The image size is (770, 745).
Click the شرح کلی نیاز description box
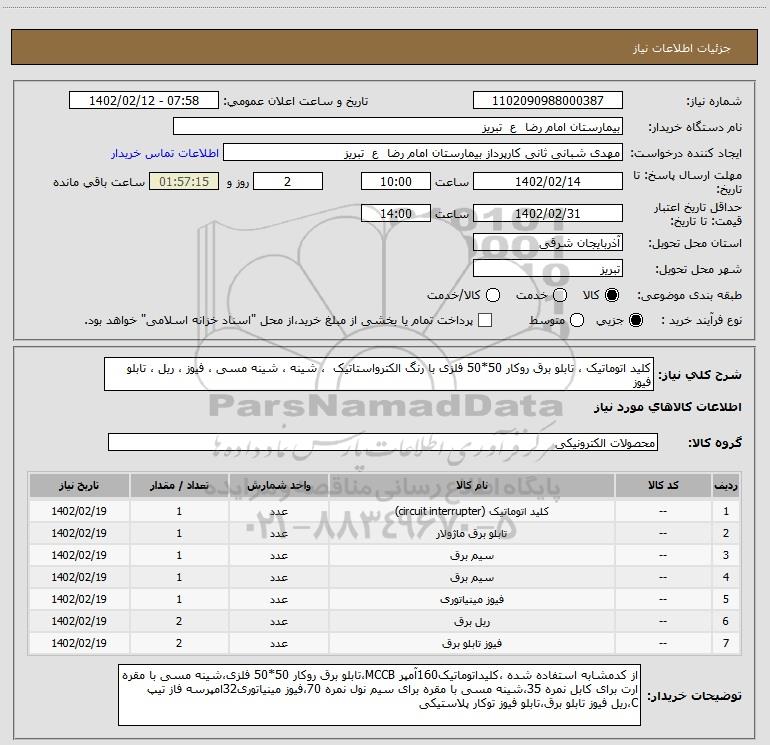tap(379, 374)
